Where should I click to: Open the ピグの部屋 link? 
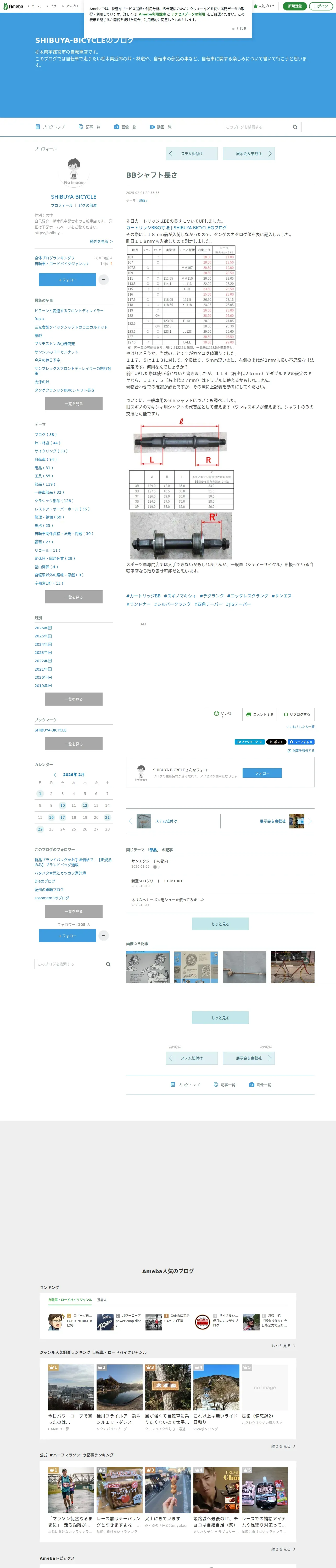tap(88, 206)
